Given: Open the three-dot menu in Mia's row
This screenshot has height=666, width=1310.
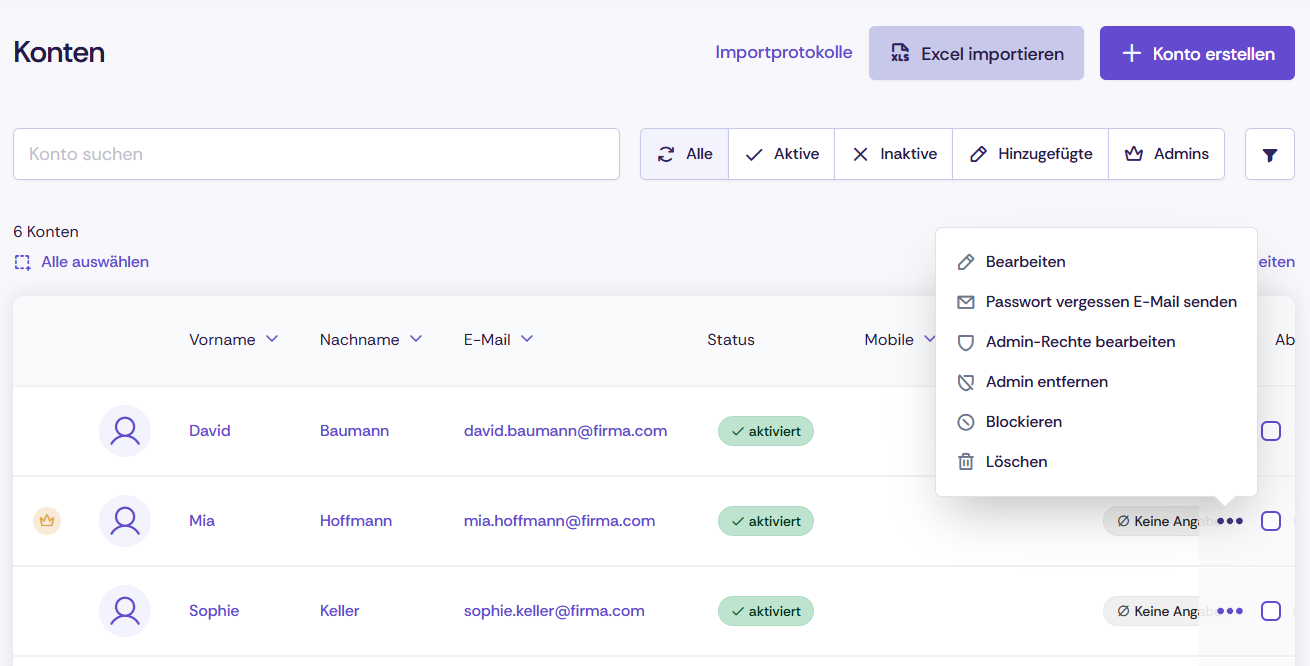Looking at the screenshot, I should pos(1230,521).
